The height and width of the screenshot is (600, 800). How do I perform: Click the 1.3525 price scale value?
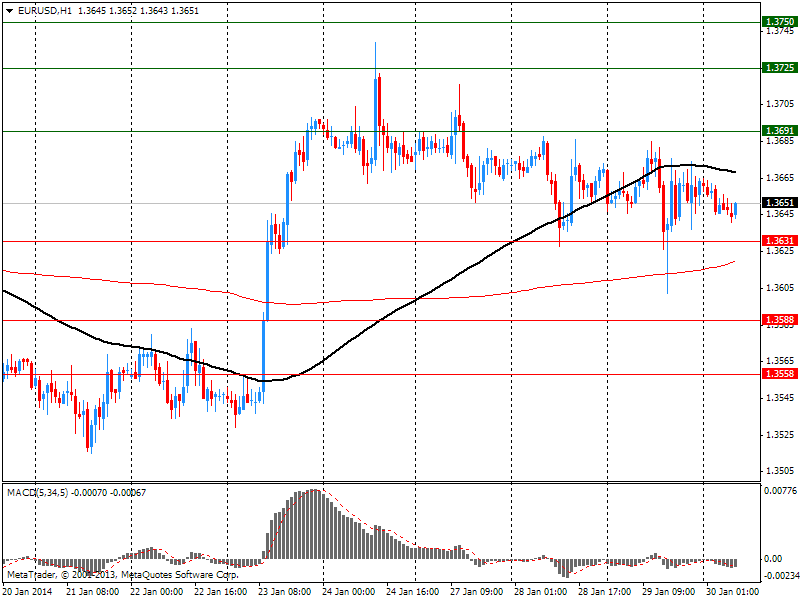click(x=780, y=435)
